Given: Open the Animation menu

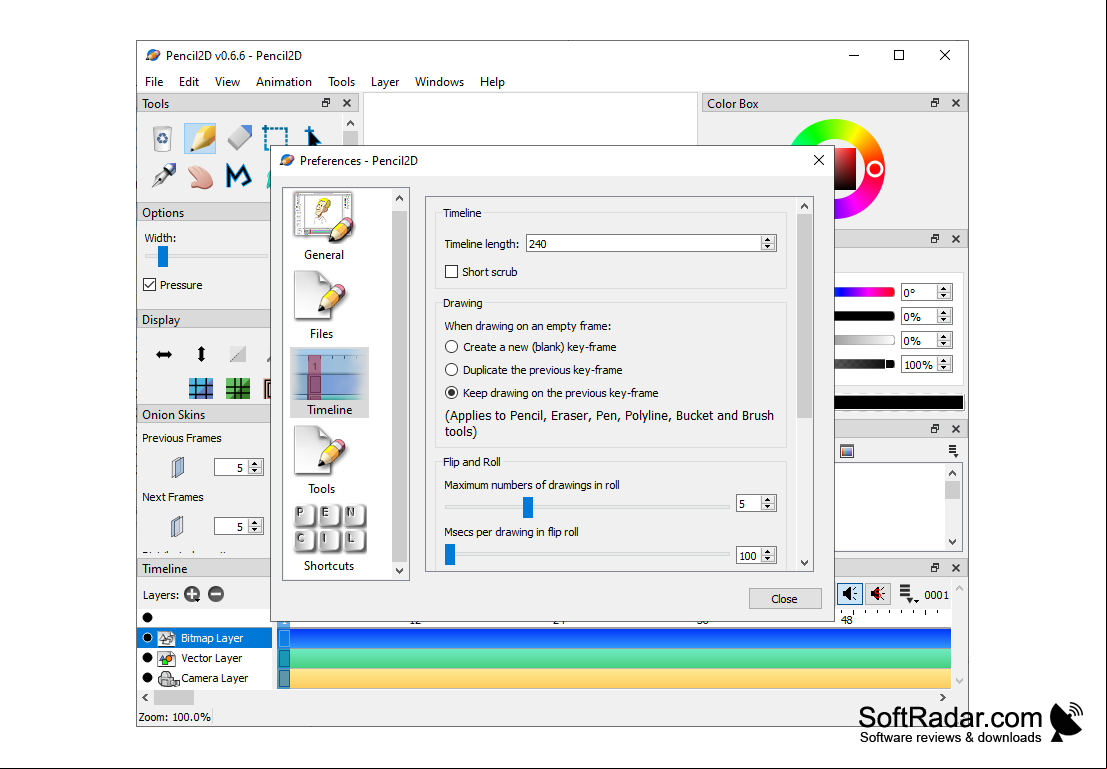Looking at the screenshot, I should click(x=284, y=82).
